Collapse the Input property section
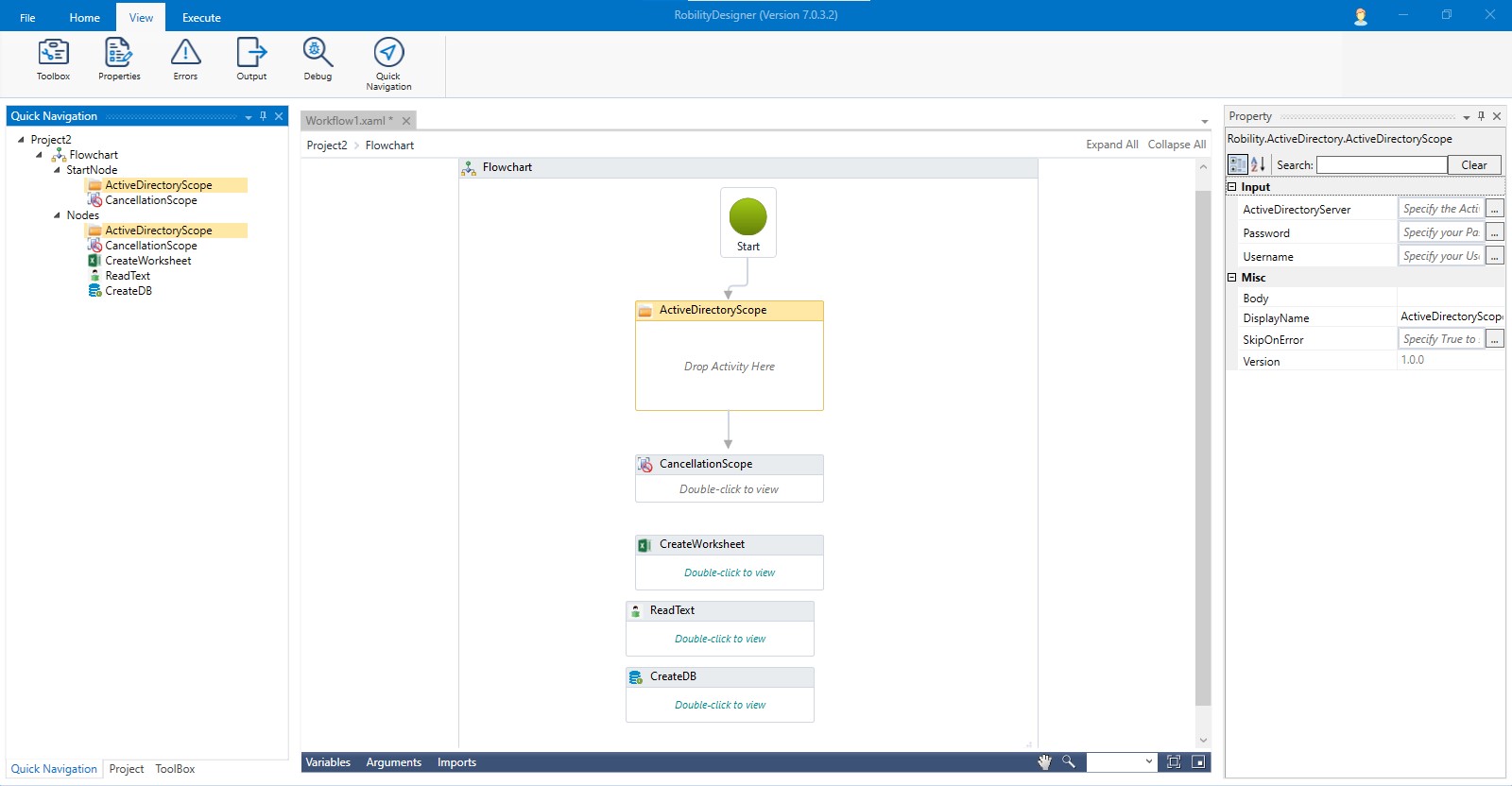 pyautogui.click(x=1232, y=187)
